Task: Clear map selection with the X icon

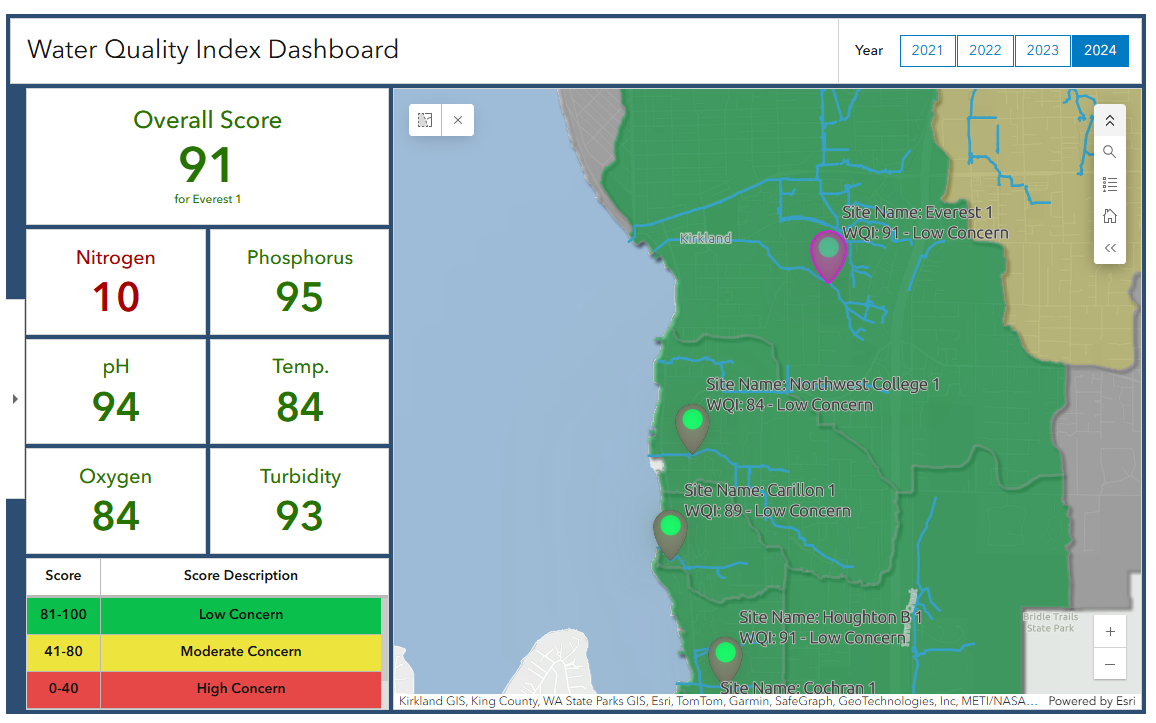Action: (x=458, y=120)
